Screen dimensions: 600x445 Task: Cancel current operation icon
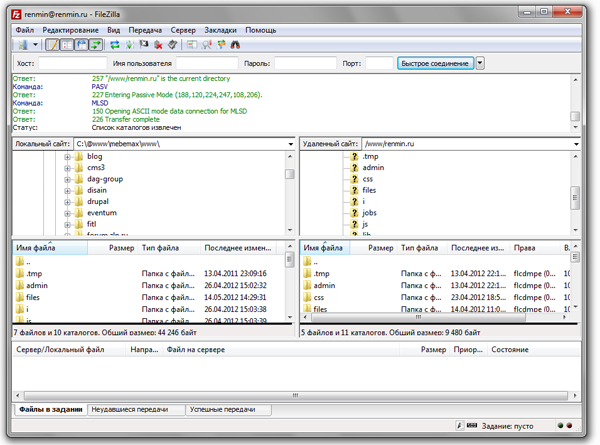(x=144, y=45)
